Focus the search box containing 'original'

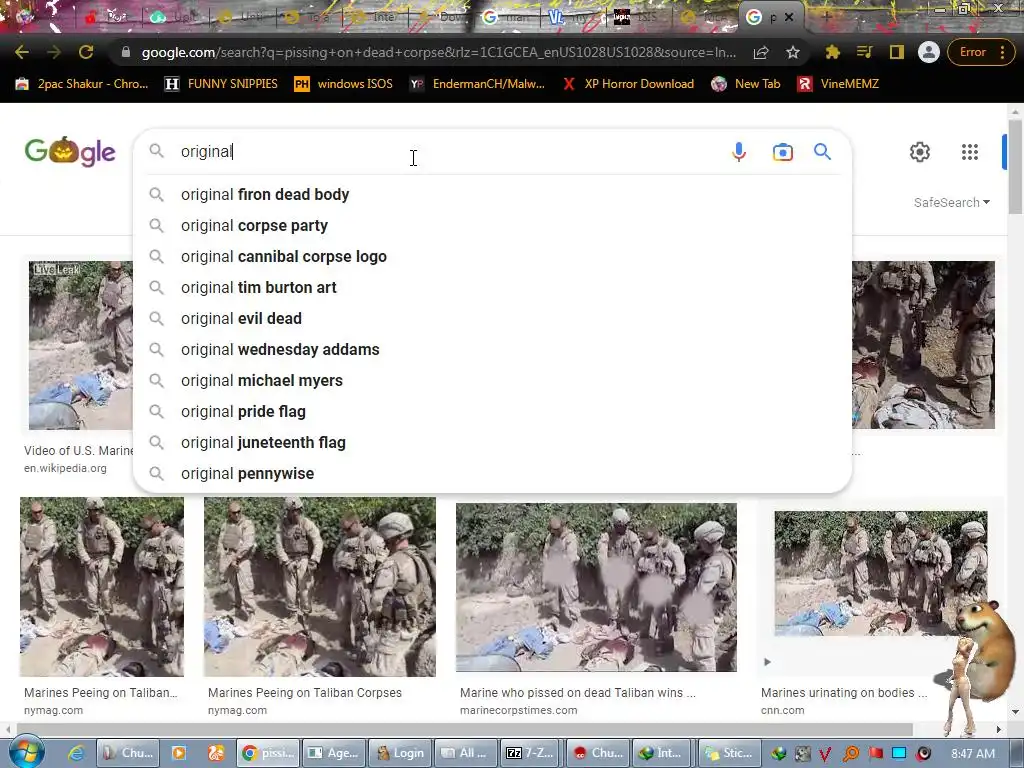click(x=451, y=152)
